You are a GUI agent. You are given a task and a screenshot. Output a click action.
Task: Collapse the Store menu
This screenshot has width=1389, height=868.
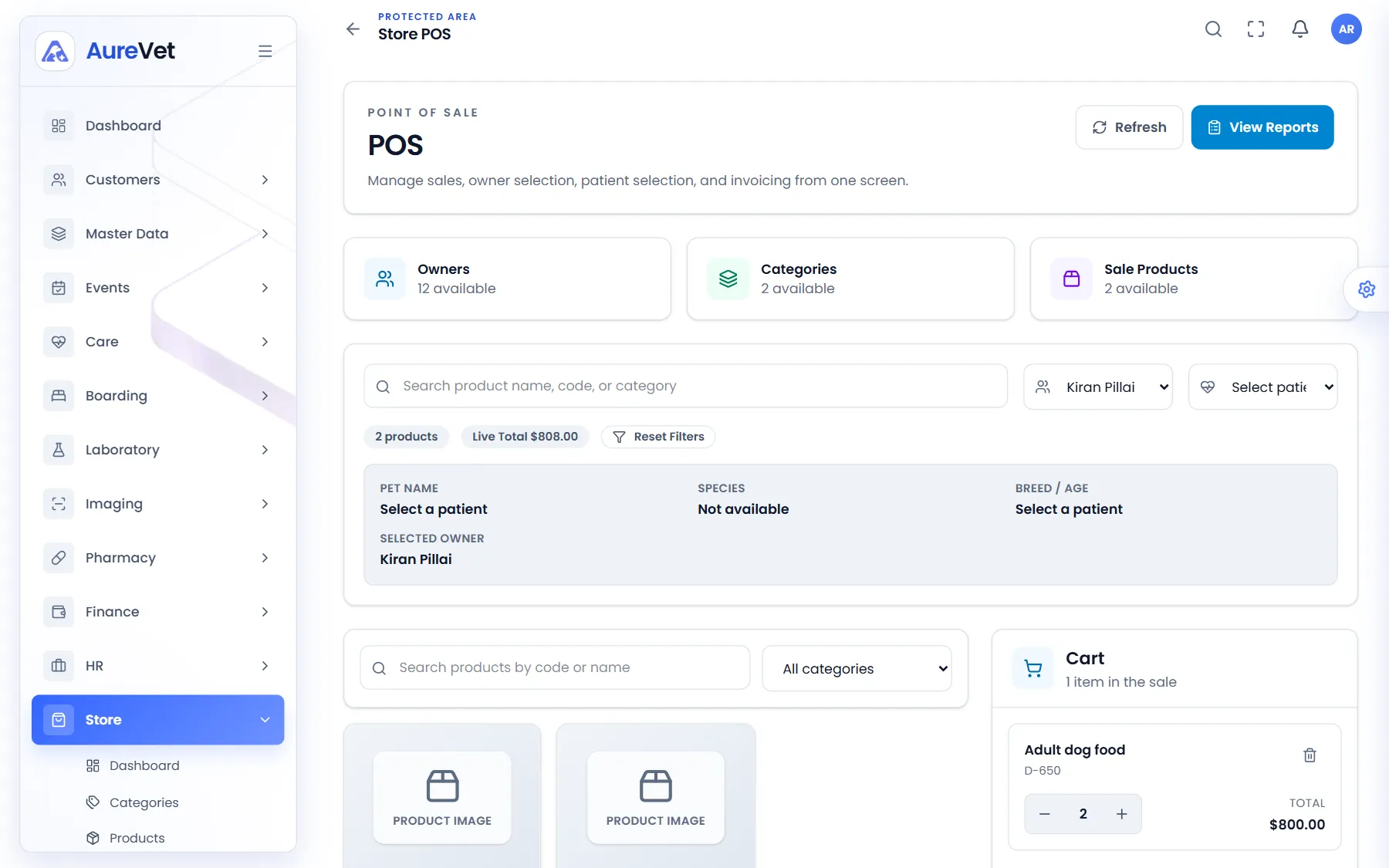(158, 720)
